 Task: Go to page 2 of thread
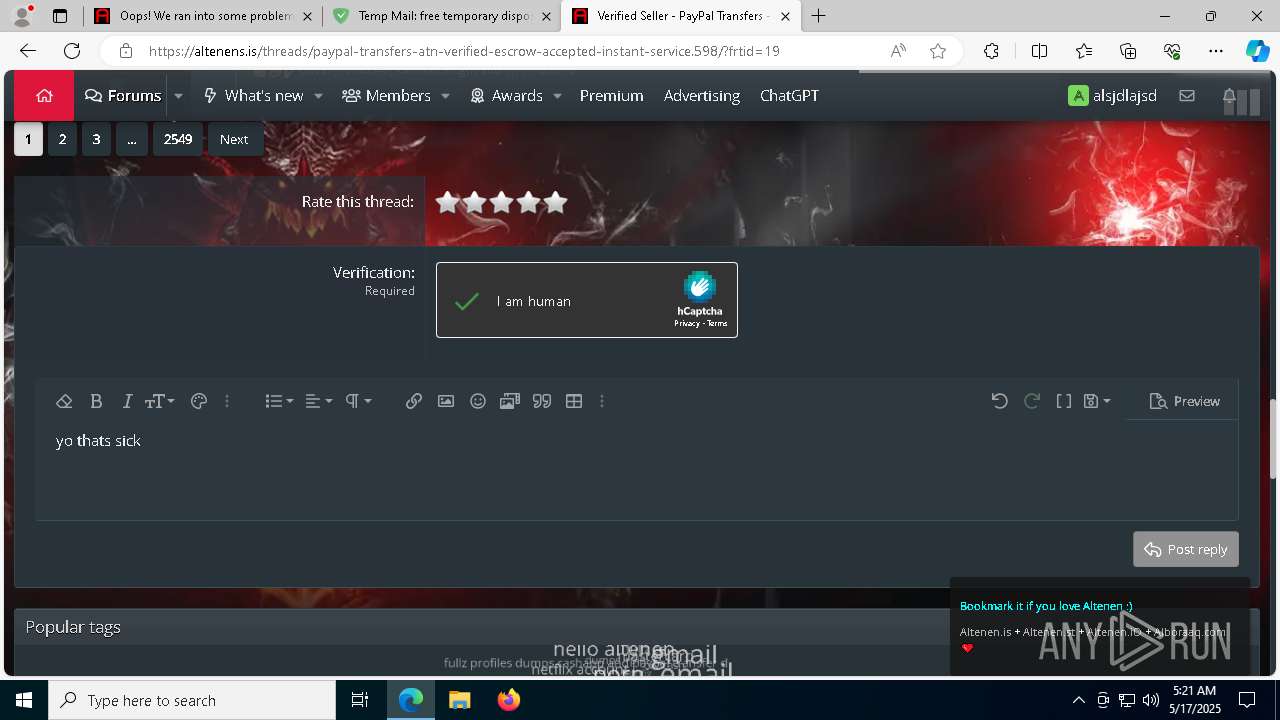click(62, 139)
